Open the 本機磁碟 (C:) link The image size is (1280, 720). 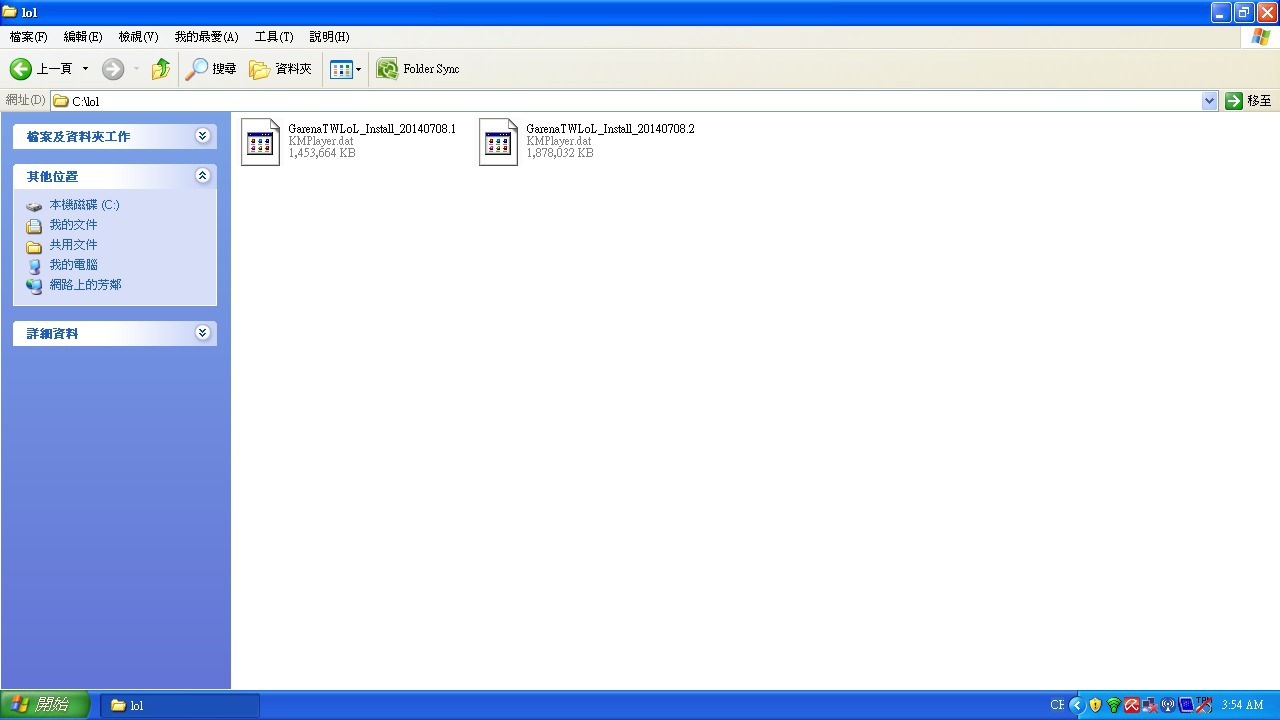coord(84,205)
